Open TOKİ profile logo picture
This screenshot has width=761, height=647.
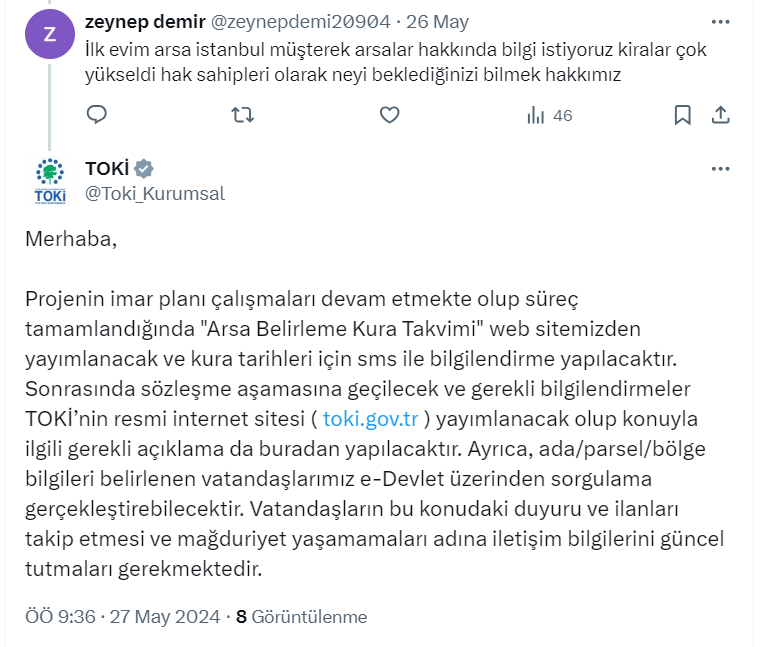tap(51, 180)
